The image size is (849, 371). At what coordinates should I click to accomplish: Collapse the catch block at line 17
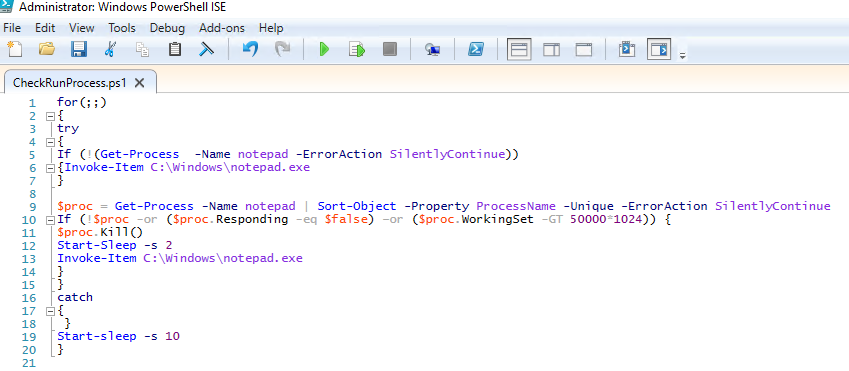(50, 311)
